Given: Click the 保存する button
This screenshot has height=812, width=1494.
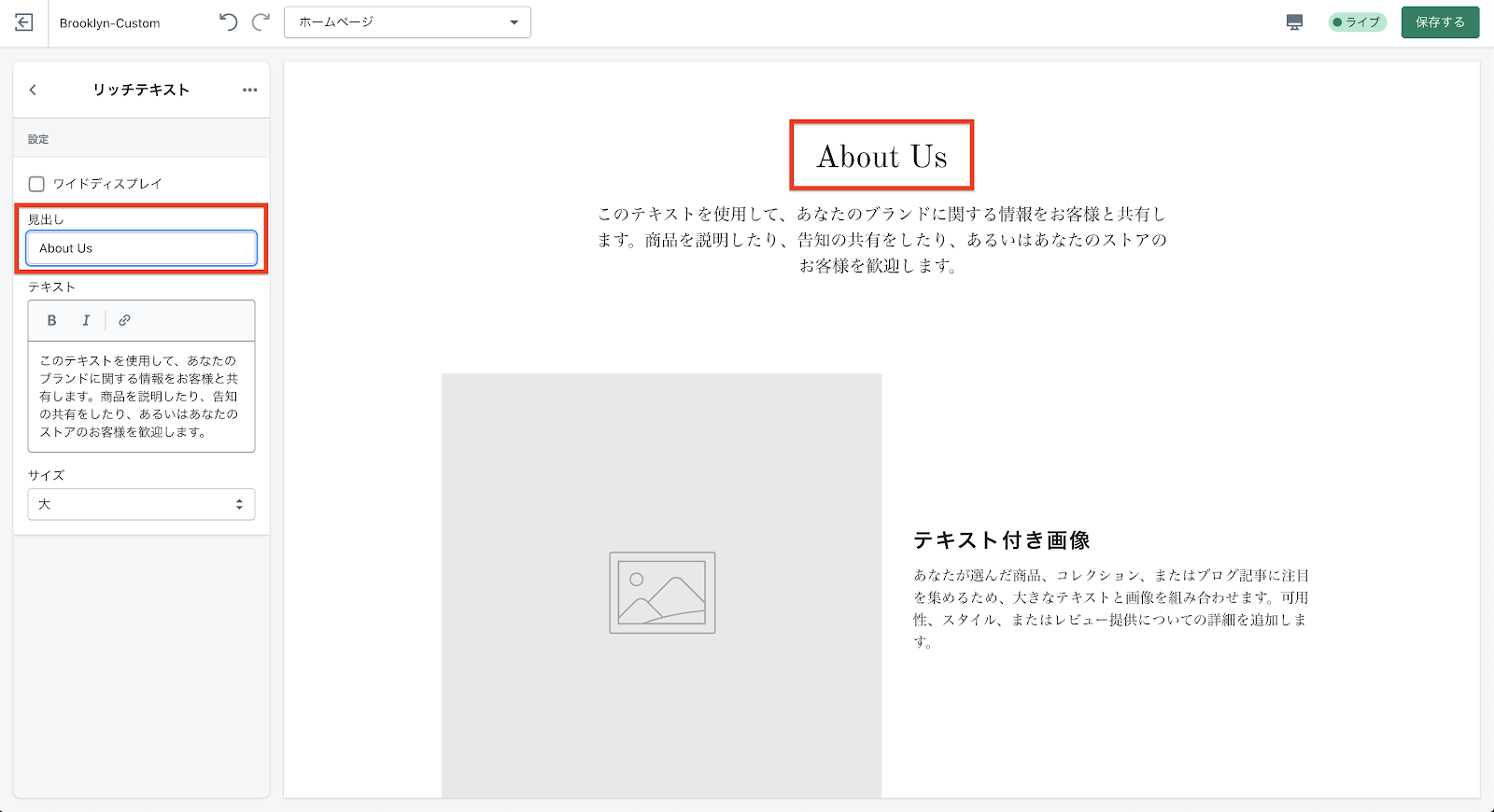Looking at the screenshot, I should click(x=1440, y=22).
